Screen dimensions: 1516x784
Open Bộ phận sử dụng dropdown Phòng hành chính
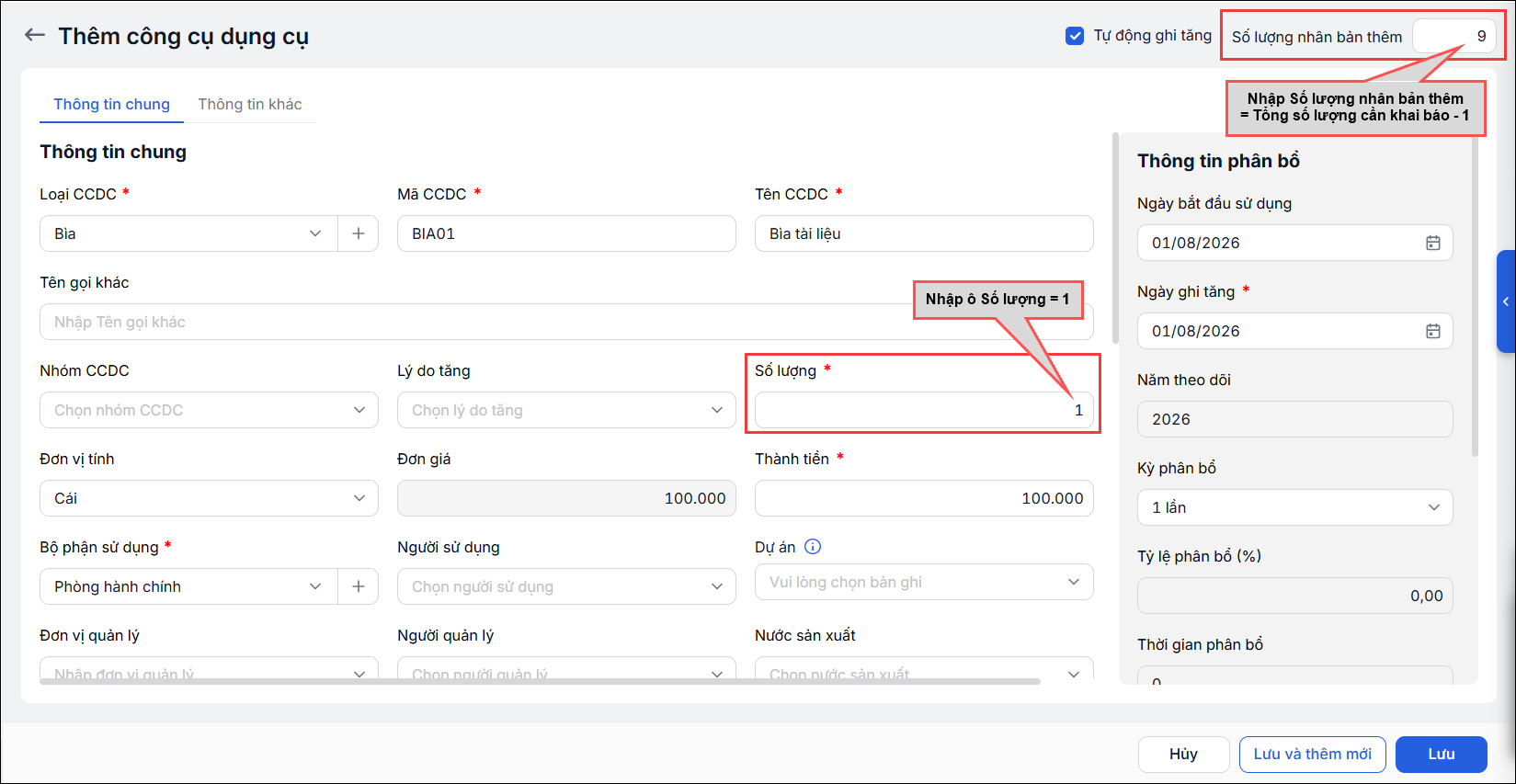click(x=188, y=586)
